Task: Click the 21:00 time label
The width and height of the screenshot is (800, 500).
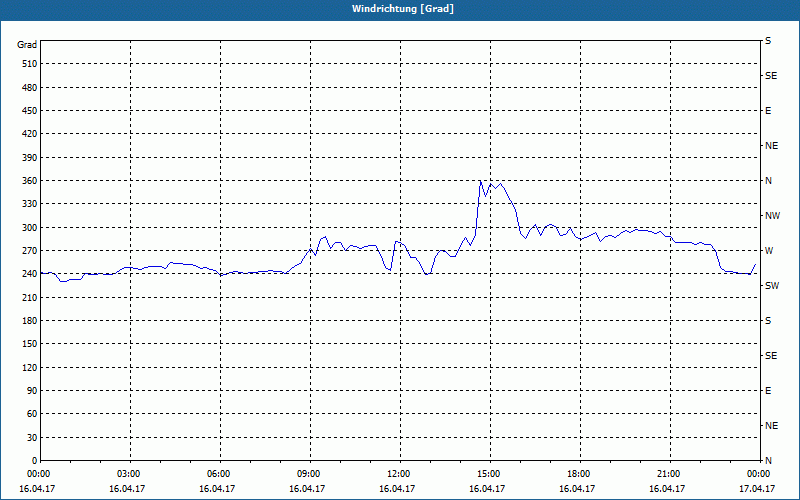Action: click(667, 474)
